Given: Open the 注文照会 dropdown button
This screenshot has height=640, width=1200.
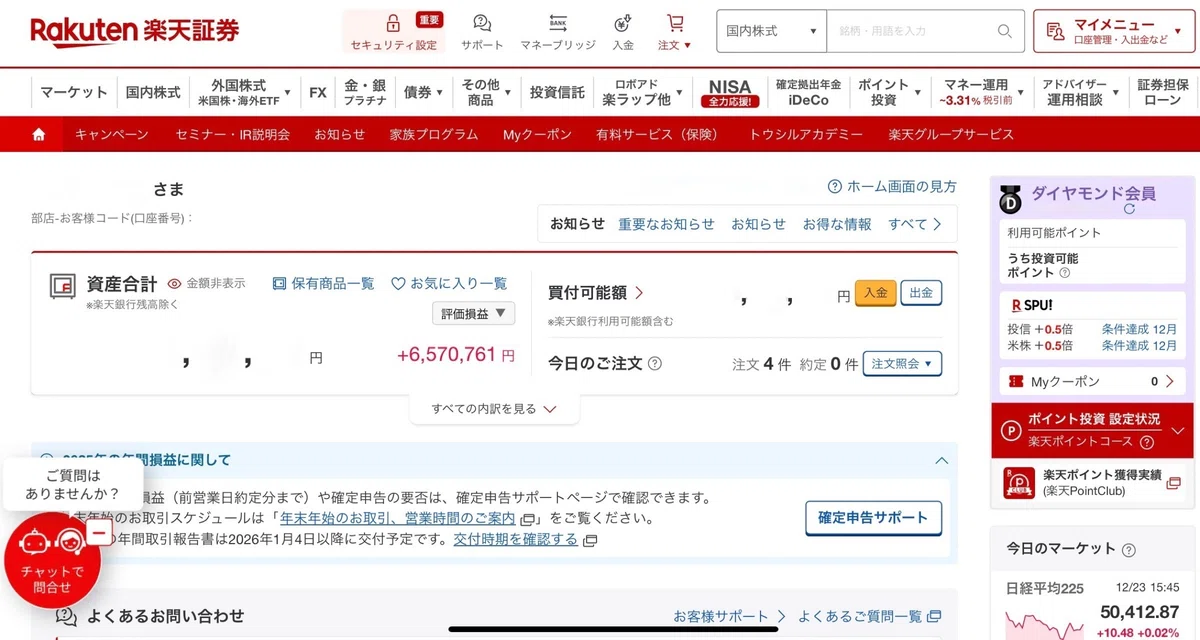Looking at the screenshot, I should (901, 364).
